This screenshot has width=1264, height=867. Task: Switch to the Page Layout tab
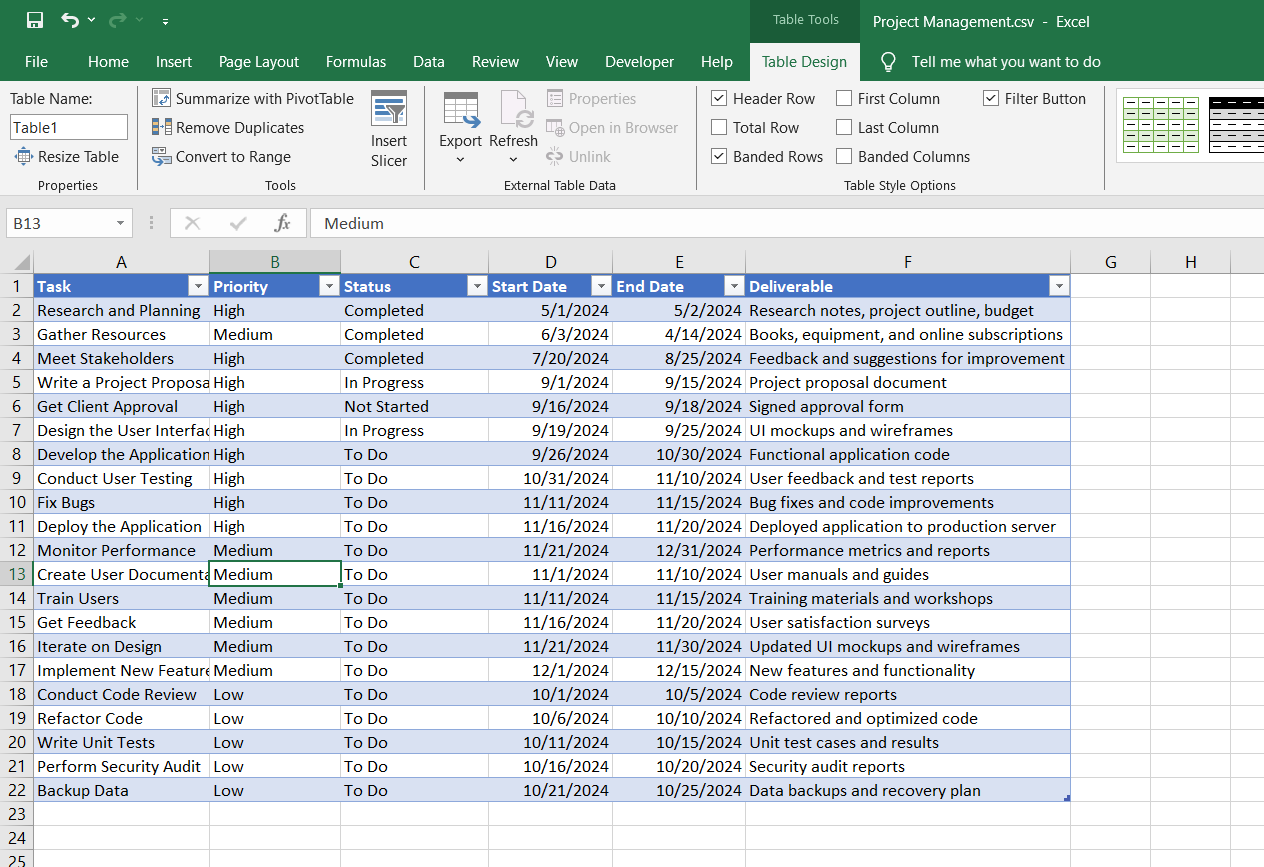coord(259,61)
